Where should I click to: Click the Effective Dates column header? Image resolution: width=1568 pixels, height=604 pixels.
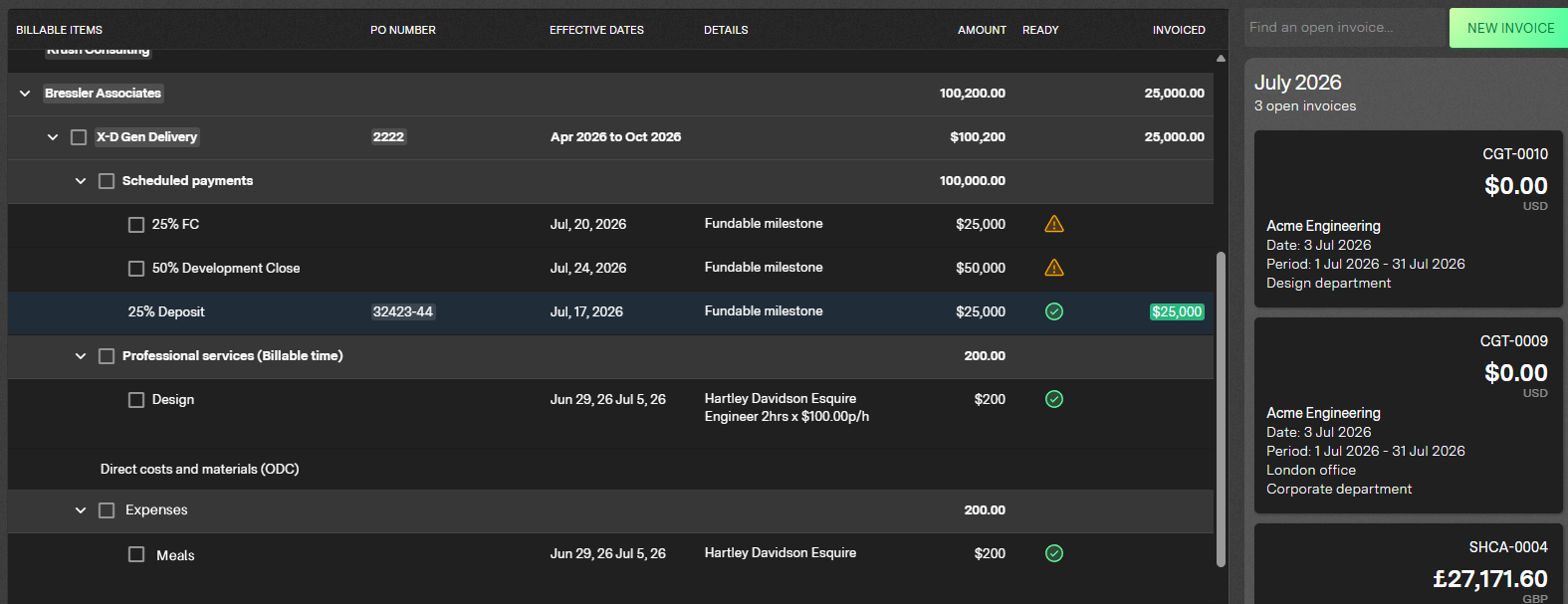[x=596, y=30]
